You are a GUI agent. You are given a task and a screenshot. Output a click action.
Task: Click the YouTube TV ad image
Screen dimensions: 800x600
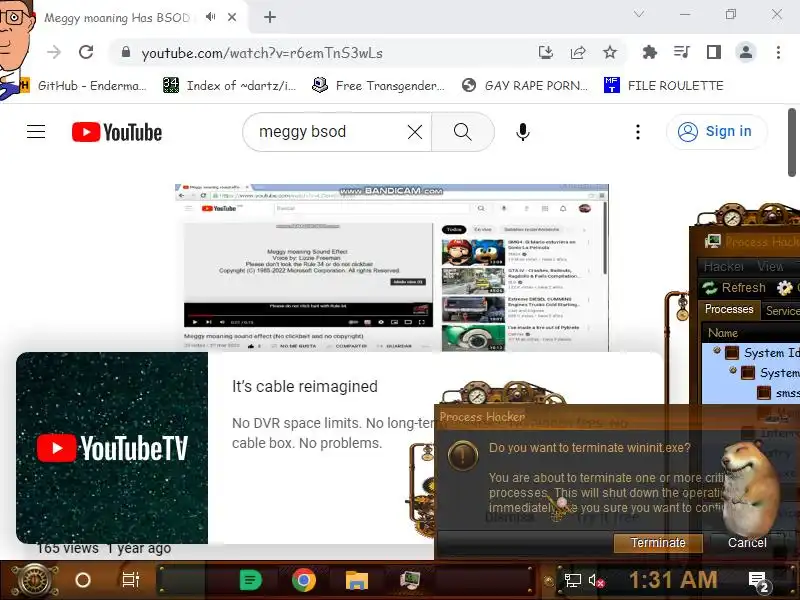[112, 447]
